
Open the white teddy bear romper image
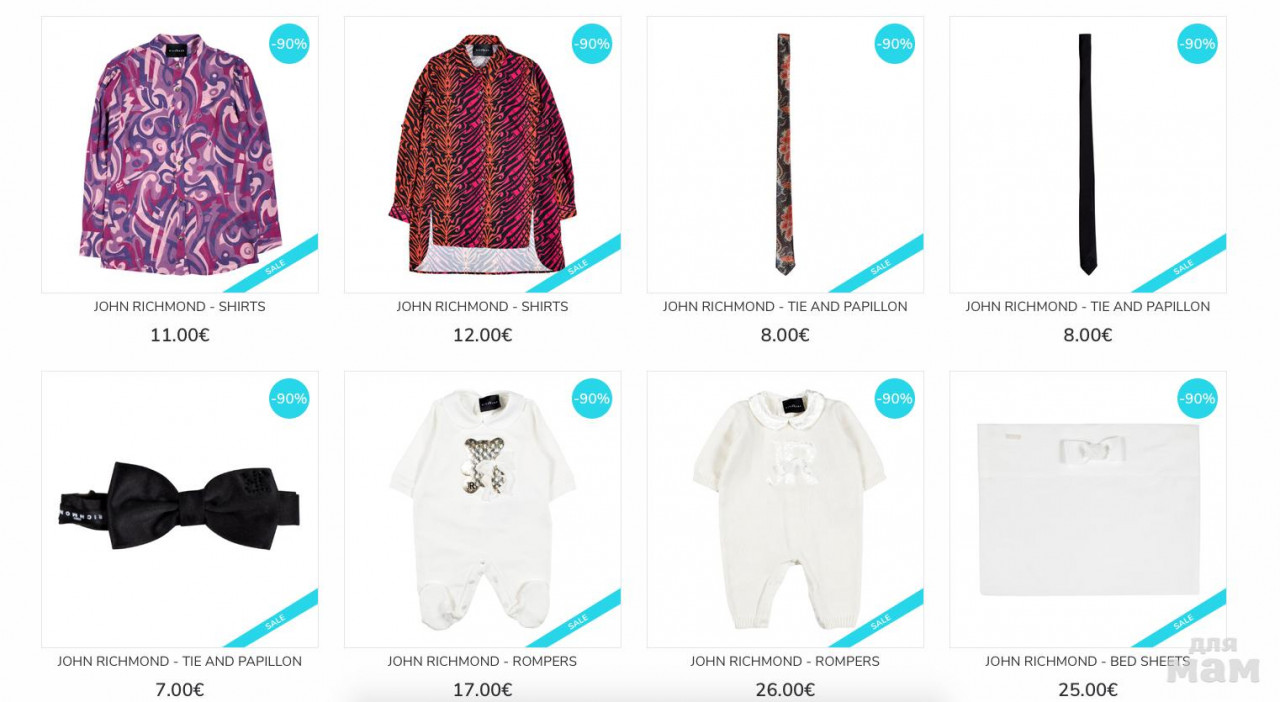(x=483, y=510)
